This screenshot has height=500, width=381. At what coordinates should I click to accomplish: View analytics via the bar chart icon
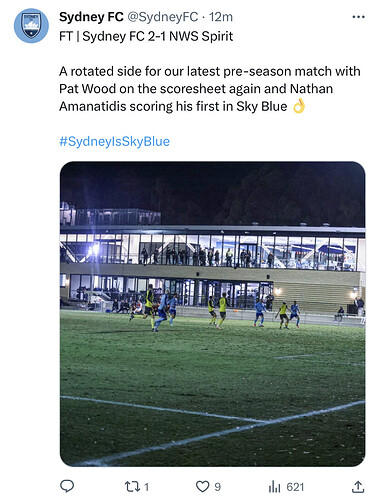point(274,487)
